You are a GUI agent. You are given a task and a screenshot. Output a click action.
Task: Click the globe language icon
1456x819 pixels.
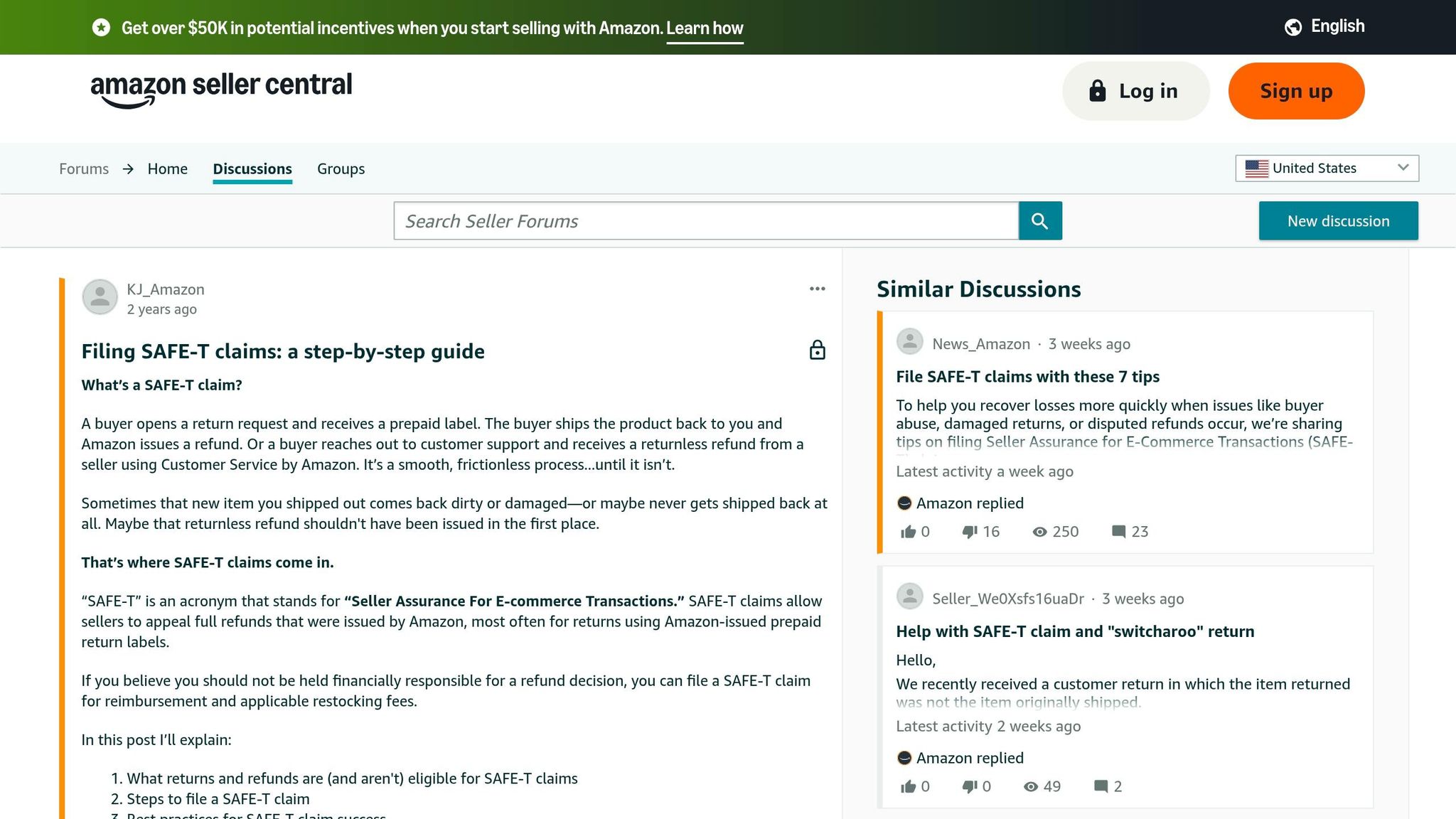[1293, 27]
